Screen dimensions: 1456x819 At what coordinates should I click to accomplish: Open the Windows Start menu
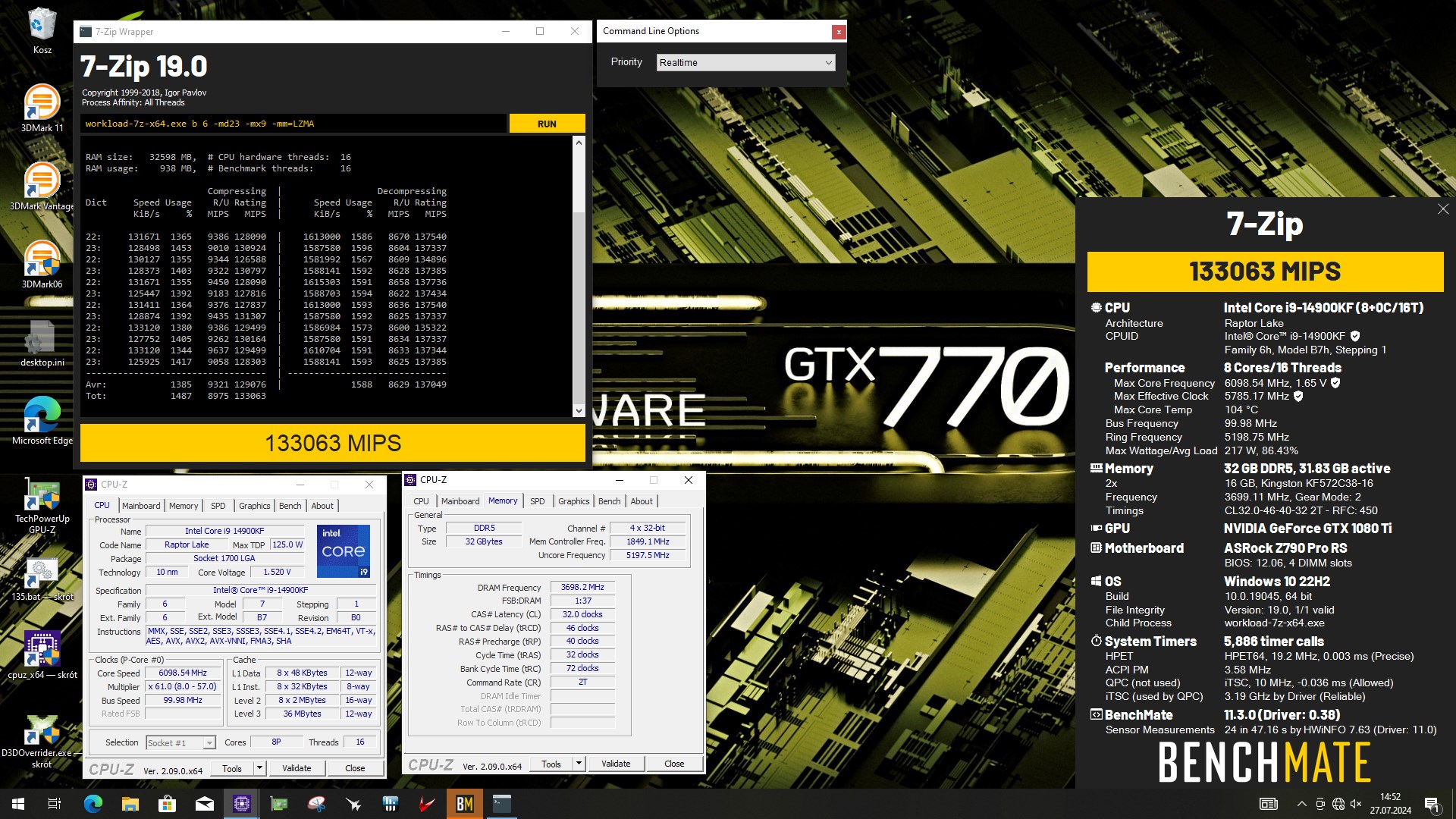[18, 804]
